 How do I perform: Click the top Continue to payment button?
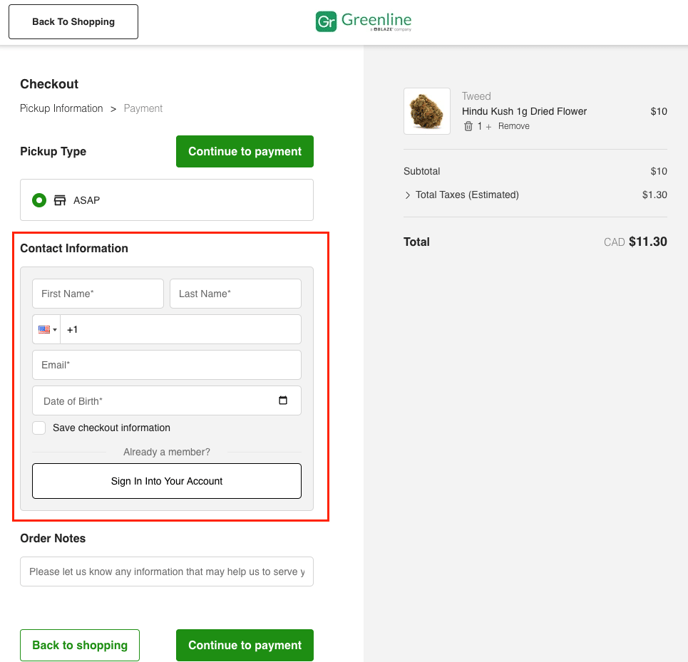pos(245,152)
